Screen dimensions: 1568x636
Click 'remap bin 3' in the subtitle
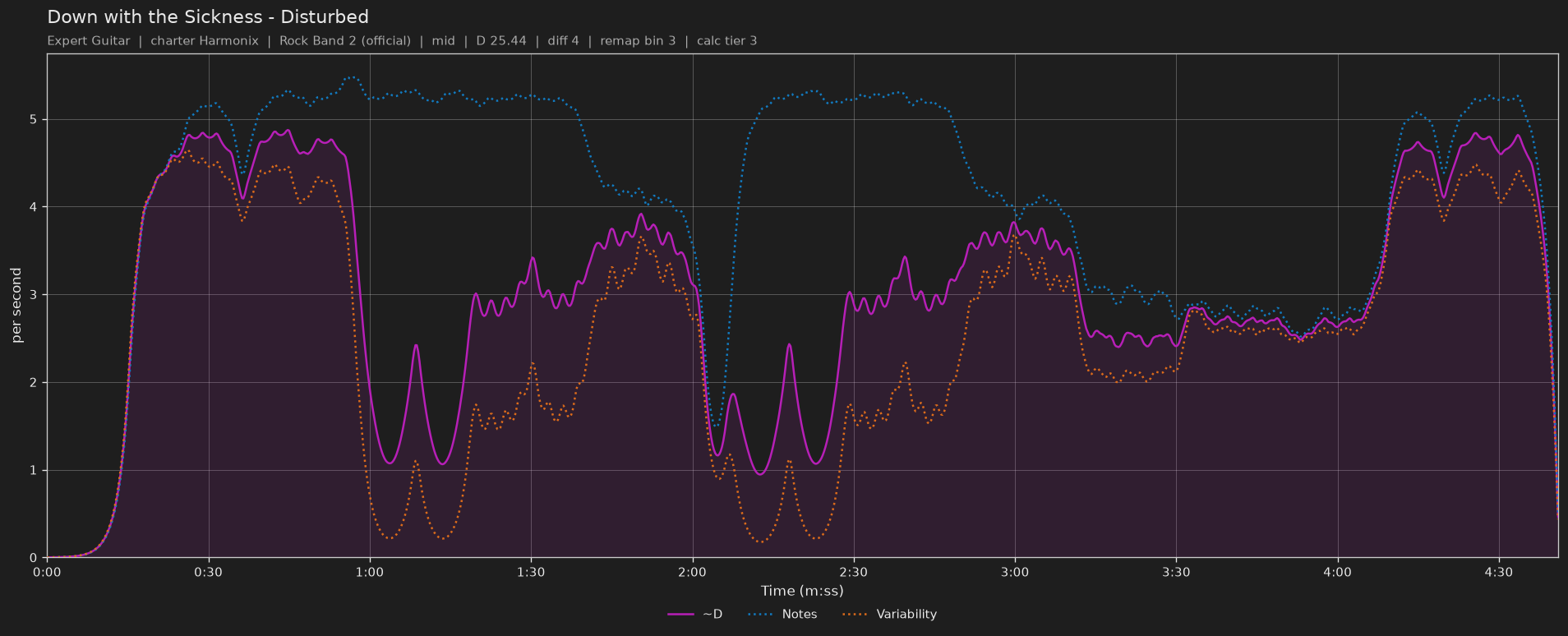pyautogui.click(x=638, y=41)
